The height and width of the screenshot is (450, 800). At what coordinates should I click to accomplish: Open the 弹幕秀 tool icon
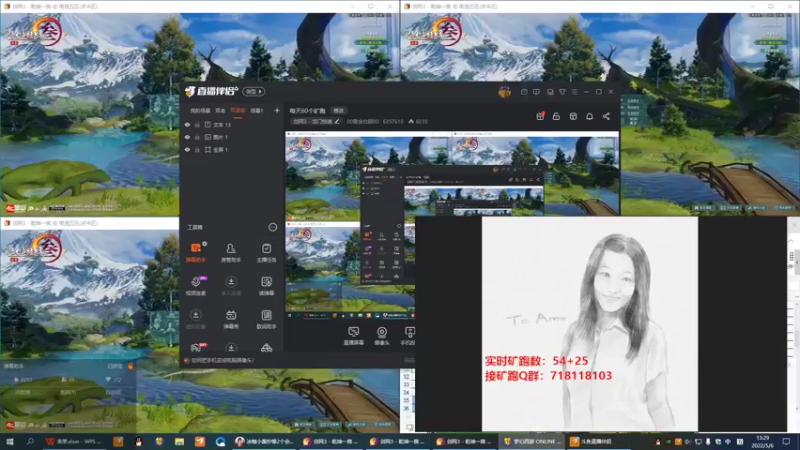coord(231,319)
